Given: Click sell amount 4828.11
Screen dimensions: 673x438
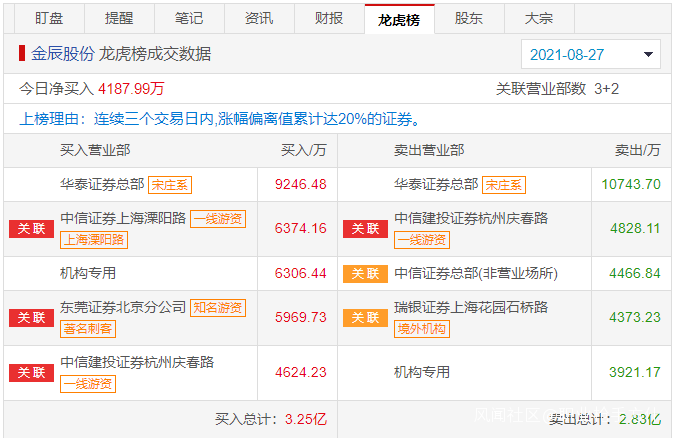Looking at the screenshot, I should pyautogui.click(x=635, y=228).
